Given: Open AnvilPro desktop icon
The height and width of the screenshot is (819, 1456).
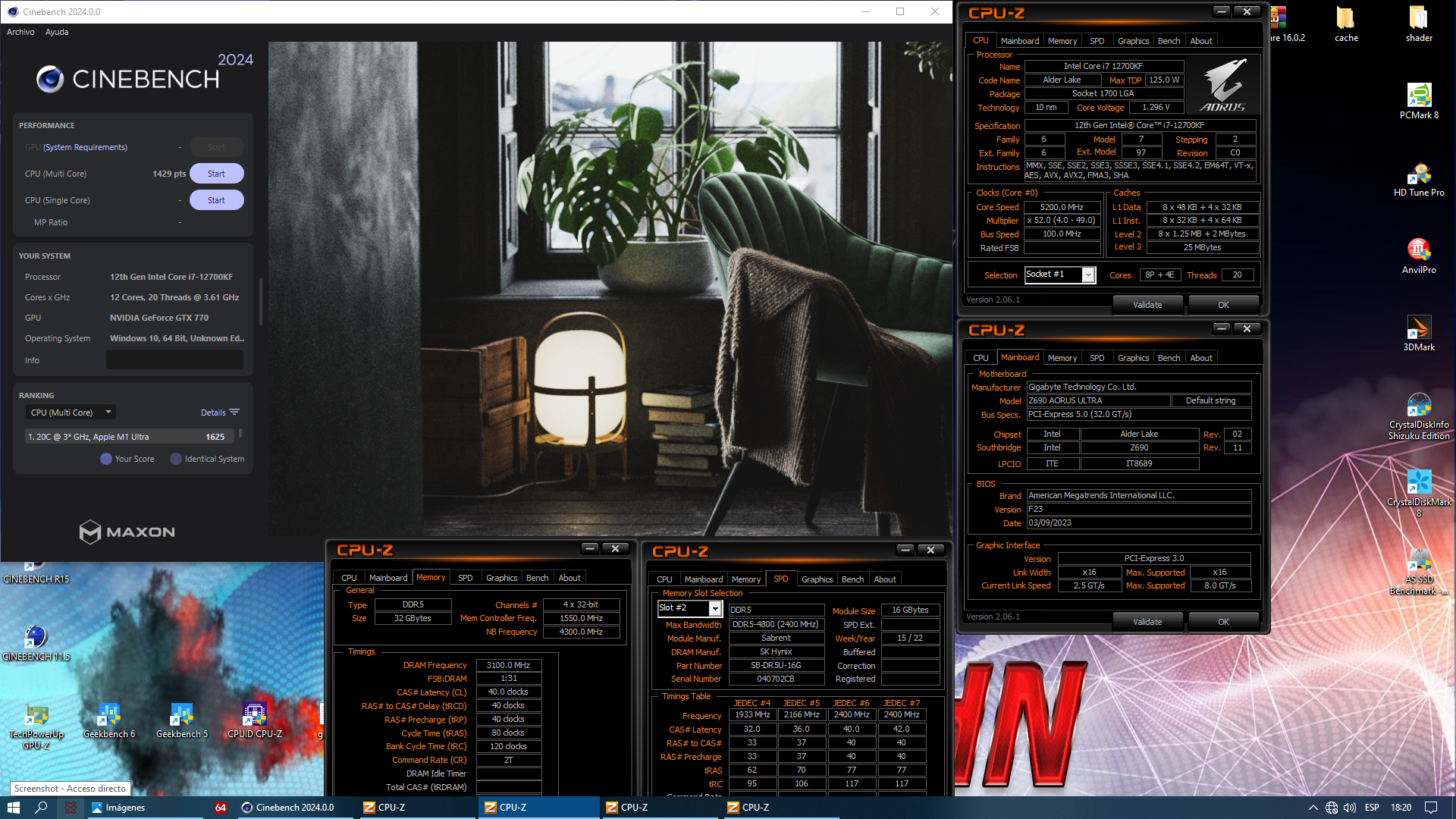Looking at the screenshot, I should [x=1419, y=256].
